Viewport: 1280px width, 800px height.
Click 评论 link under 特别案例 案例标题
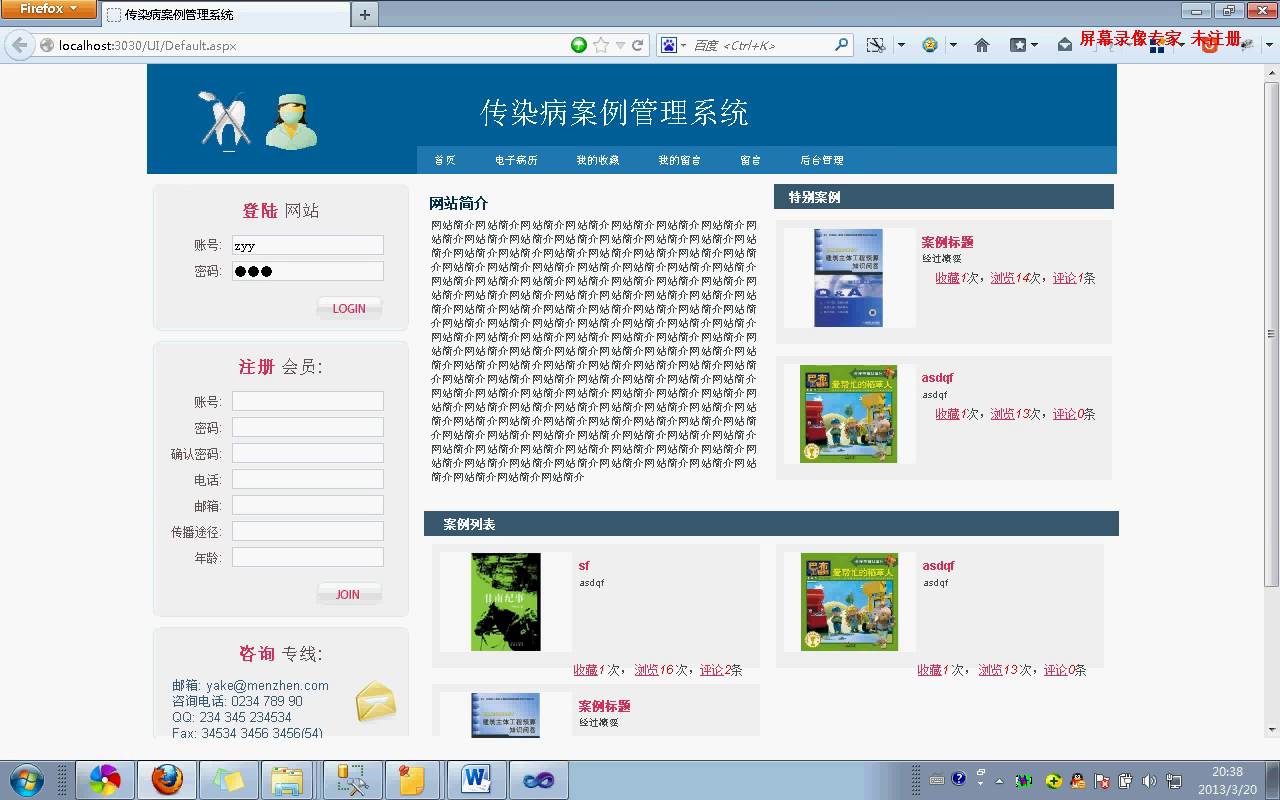point(1064,278)
